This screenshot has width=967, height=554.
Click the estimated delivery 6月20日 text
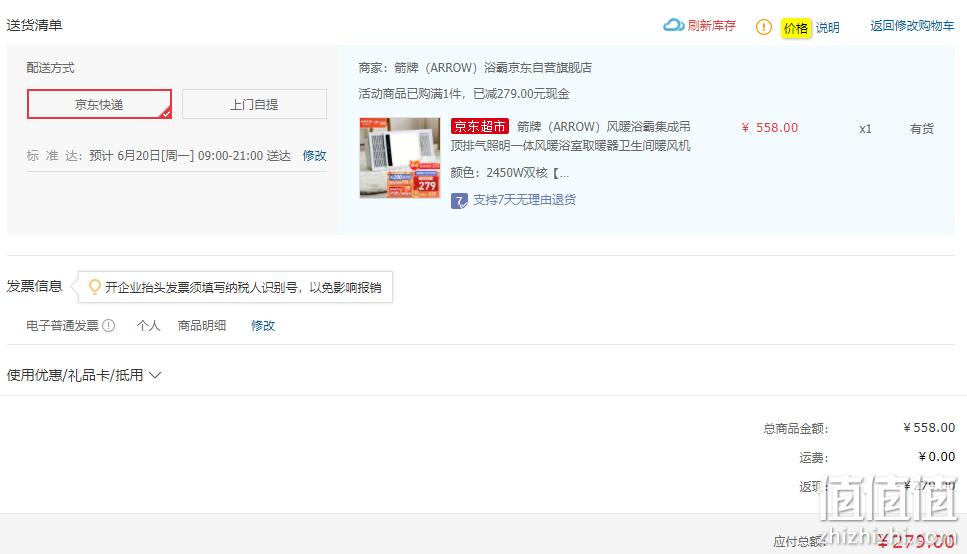point(190,155)
